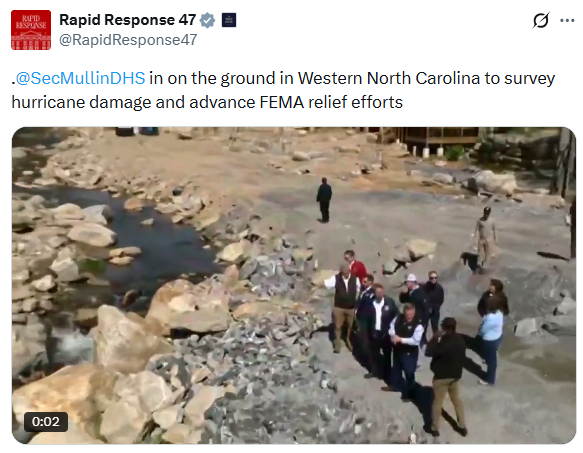Image resolution: width=583 pixels, height=453 pixels.
Task: Open the Rapid Response 47 profile avatar
Action: [31, 30]
